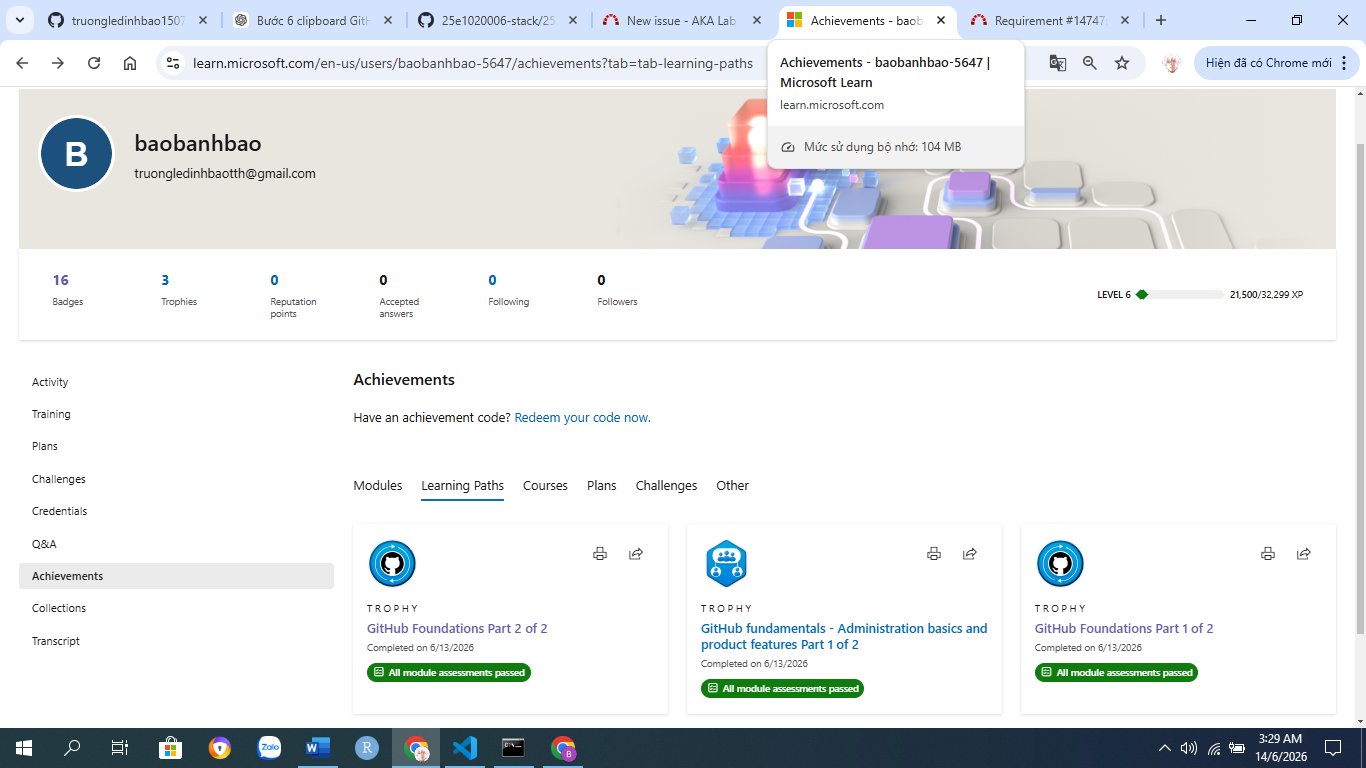Screen dimensions: 1366x768
Task: Reload the Microsoft Learn page
Action: point(94,63)
